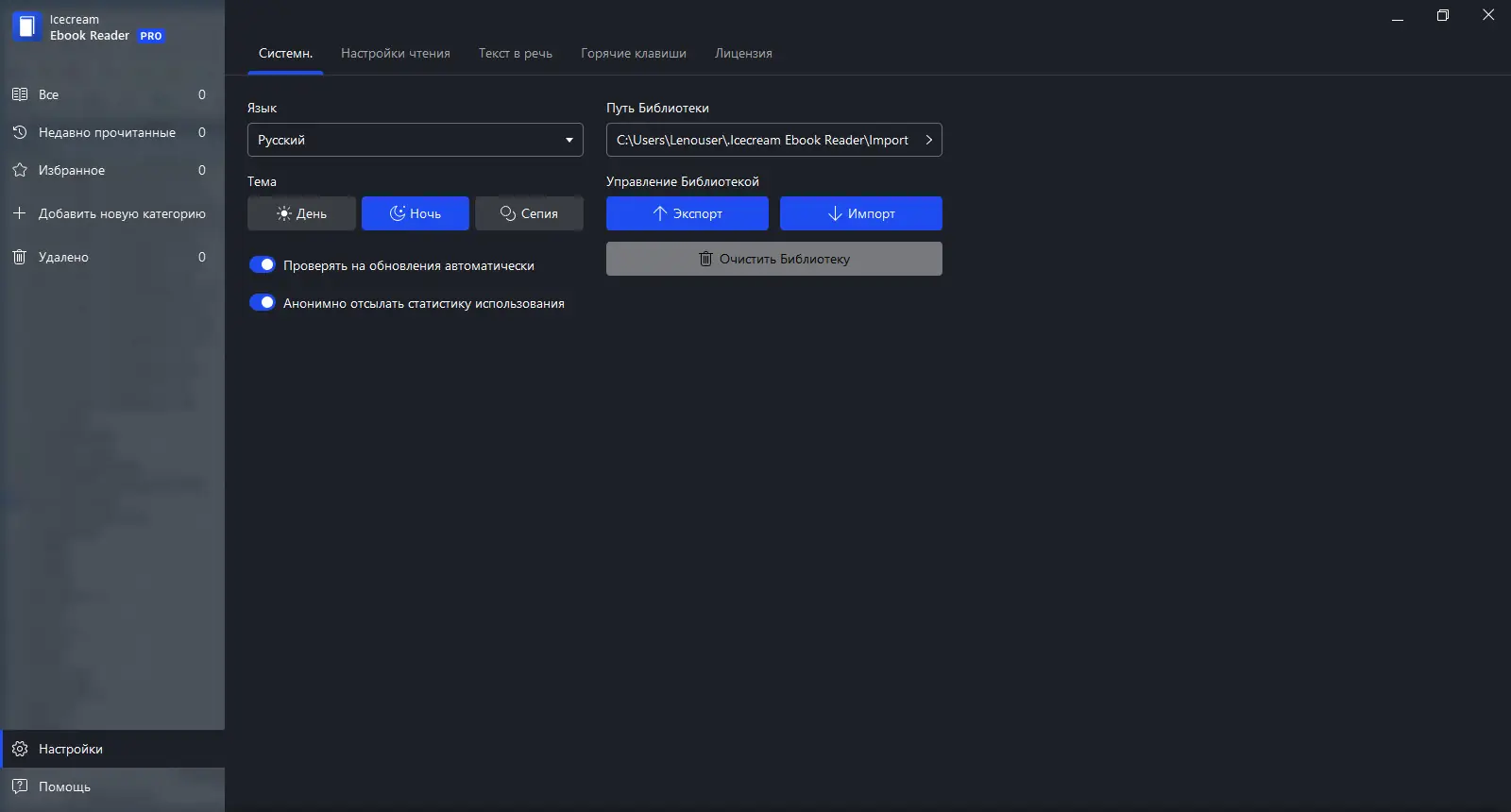Viewport: 1511px width, 812px height.
Task: Click the Icecream Ebook Reader logo icon
Action: click(26, 26)
